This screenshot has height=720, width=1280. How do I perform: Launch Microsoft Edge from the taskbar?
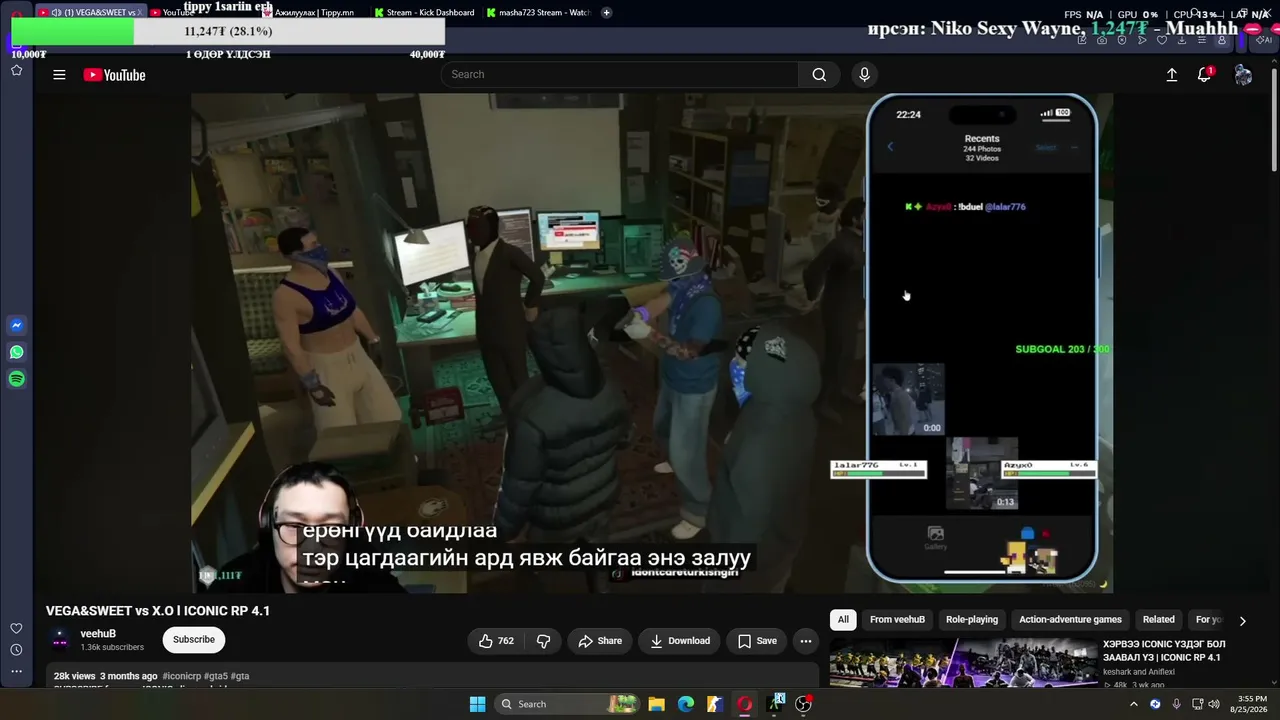click(686, 704)
